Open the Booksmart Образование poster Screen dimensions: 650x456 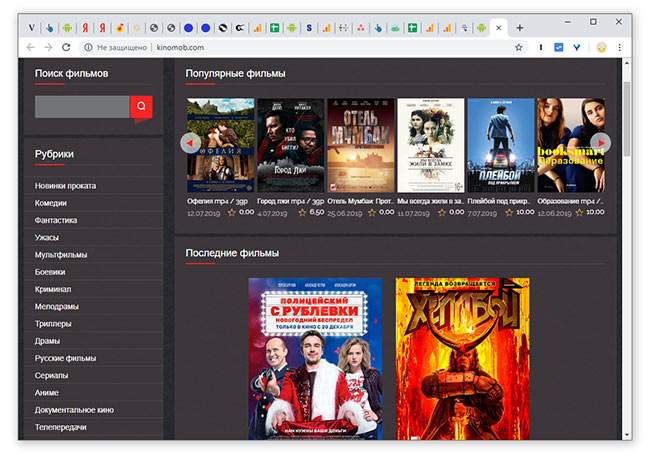pos(571,145)
